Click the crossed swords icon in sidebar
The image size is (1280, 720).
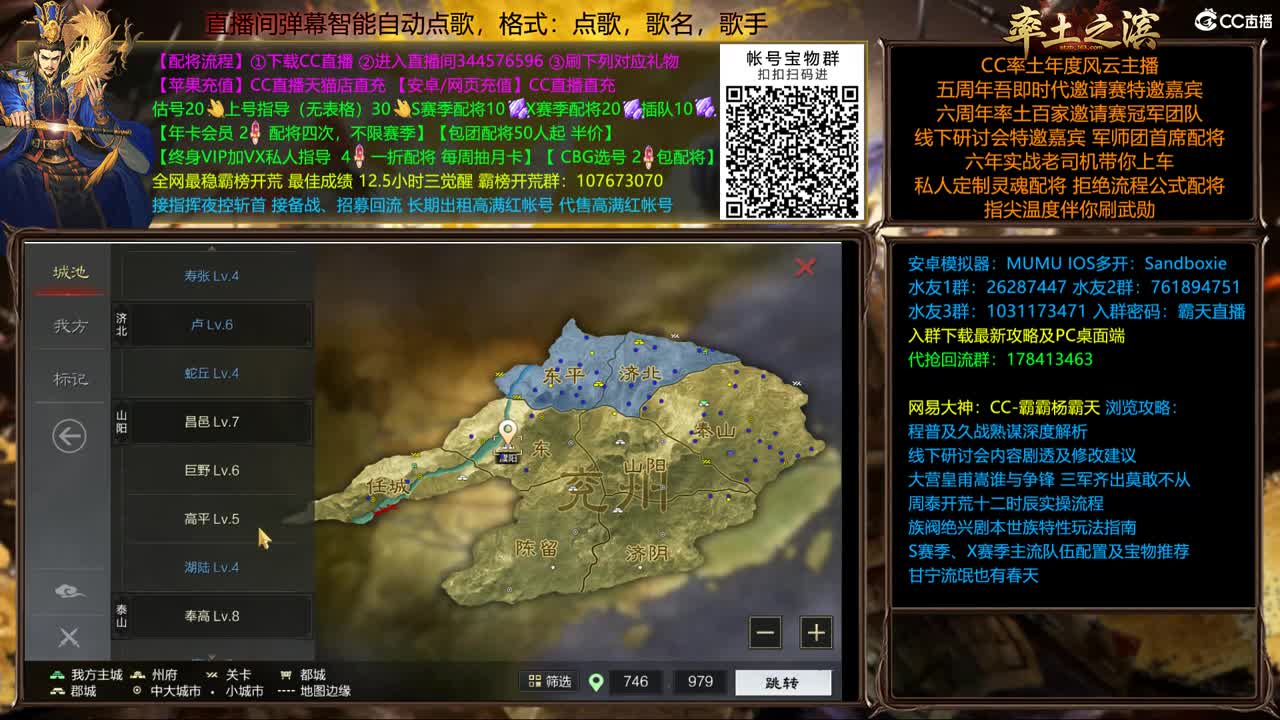tap(69, 637)
